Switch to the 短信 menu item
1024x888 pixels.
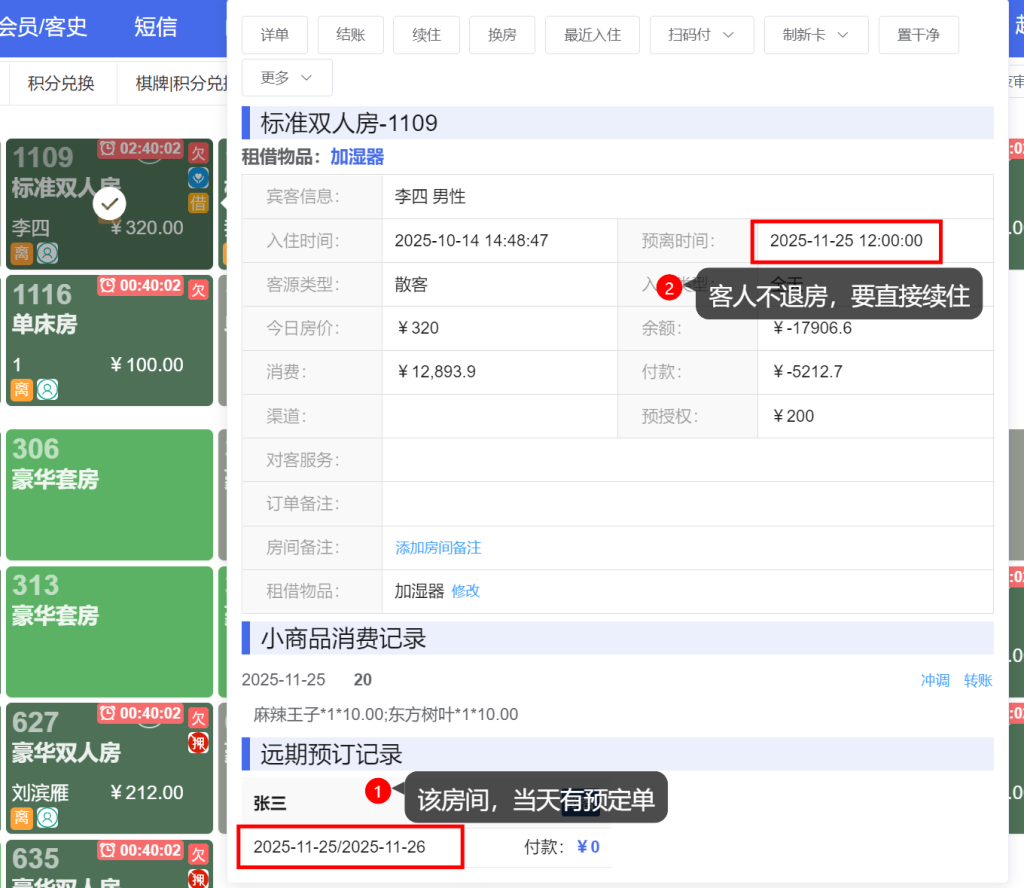(155, 28)
